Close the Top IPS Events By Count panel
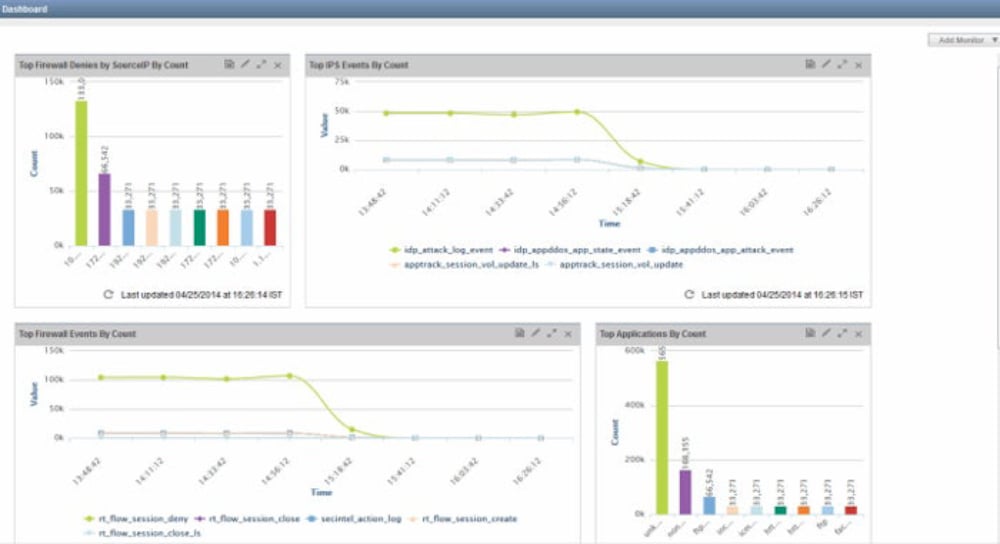This screenshot has width=1000, height=544. pyautogui.click(x=859, y=65)
